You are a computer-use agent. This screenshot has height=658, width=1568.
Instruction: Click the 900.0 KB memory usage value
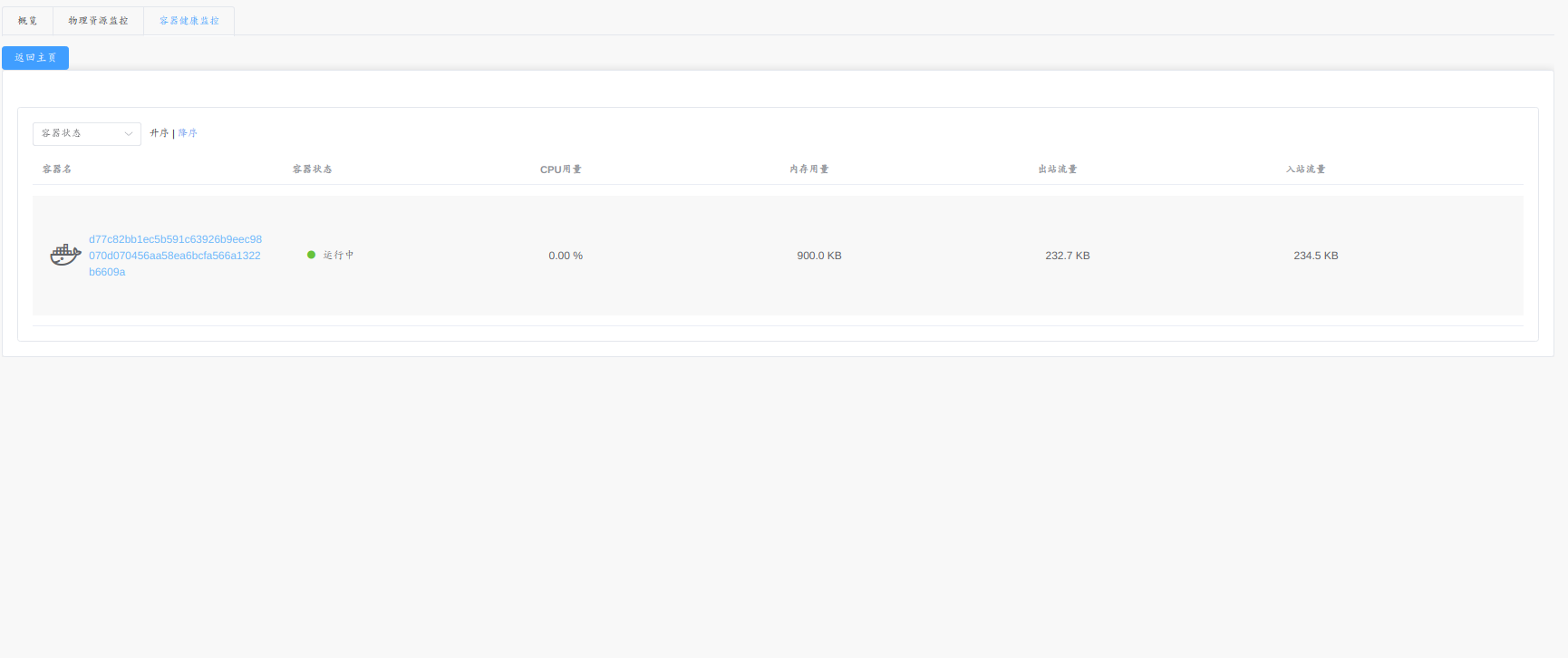[x=819, y=256]
